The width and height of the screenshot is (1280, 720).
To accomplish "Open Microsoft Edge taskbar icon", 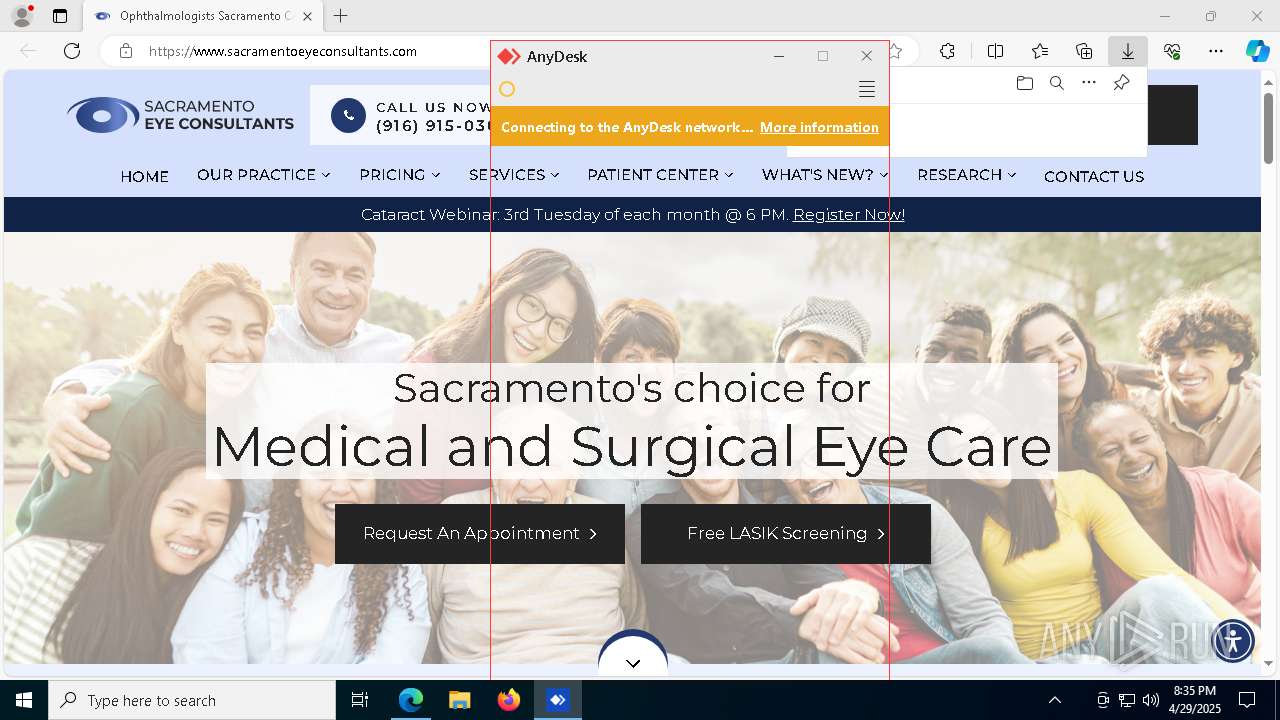I will click(x=411, y=700).
